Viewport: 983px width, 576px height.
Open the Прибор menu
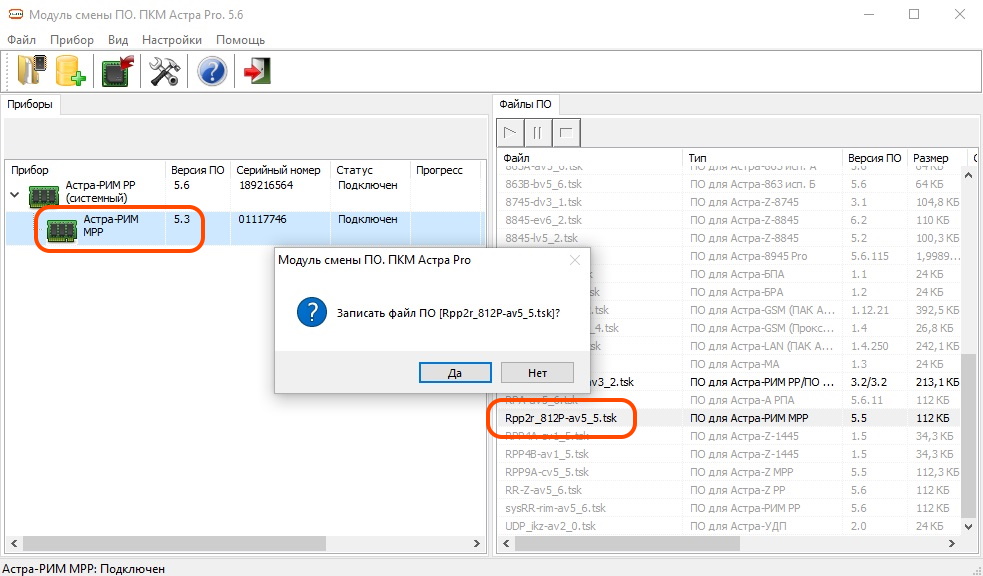[71, 40]
